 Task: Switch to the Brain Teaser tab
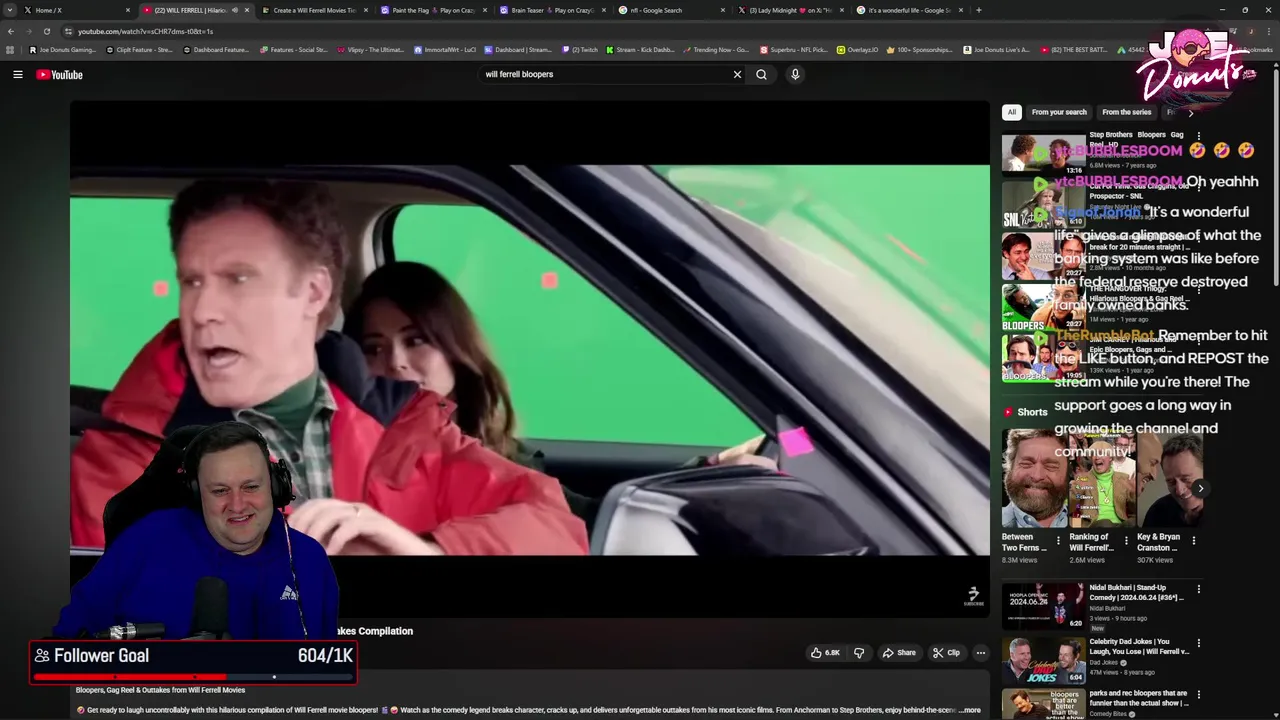[x=552, y=10]
